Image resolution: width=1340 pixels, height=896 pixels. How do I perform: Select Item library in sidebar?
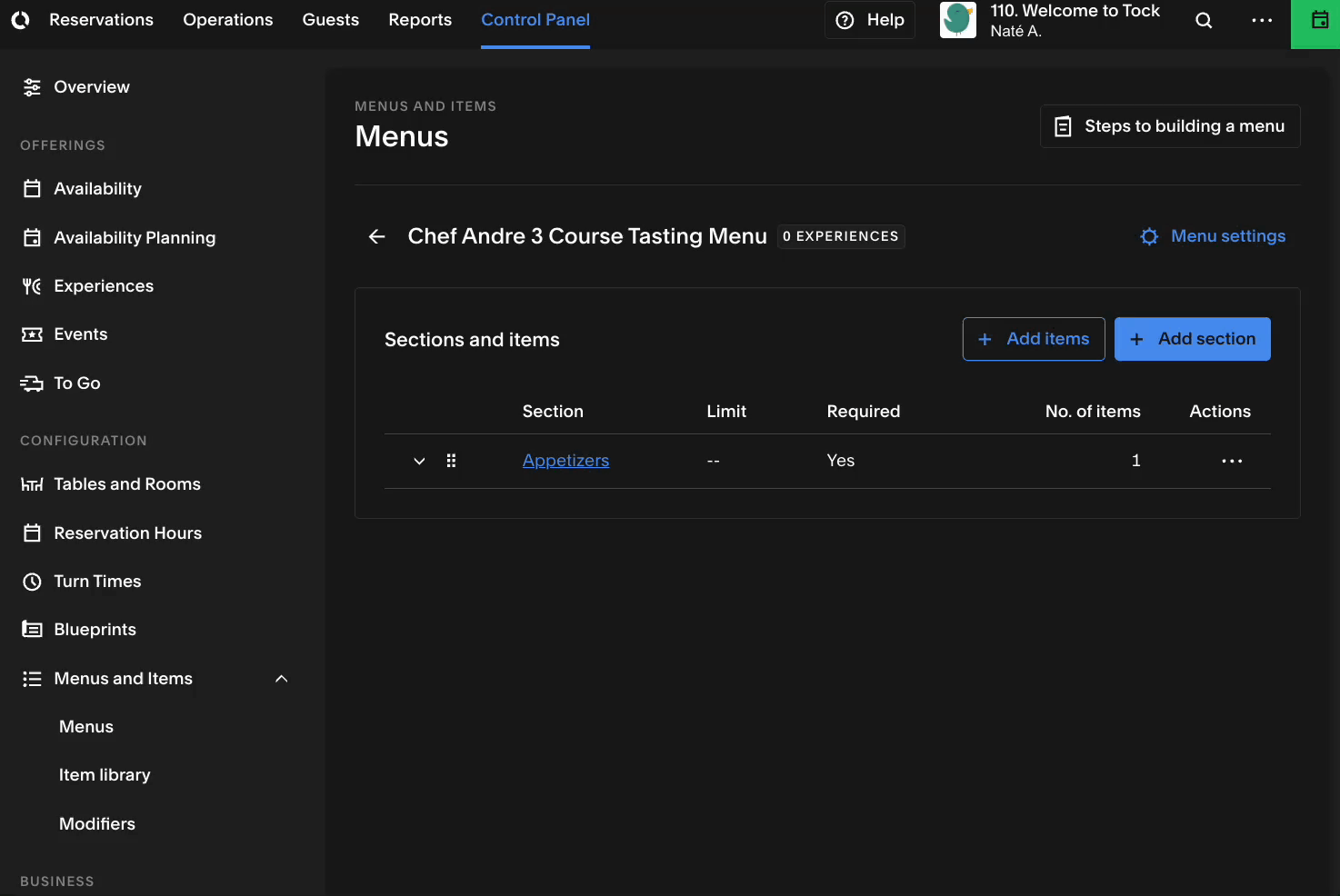[105, 775]
